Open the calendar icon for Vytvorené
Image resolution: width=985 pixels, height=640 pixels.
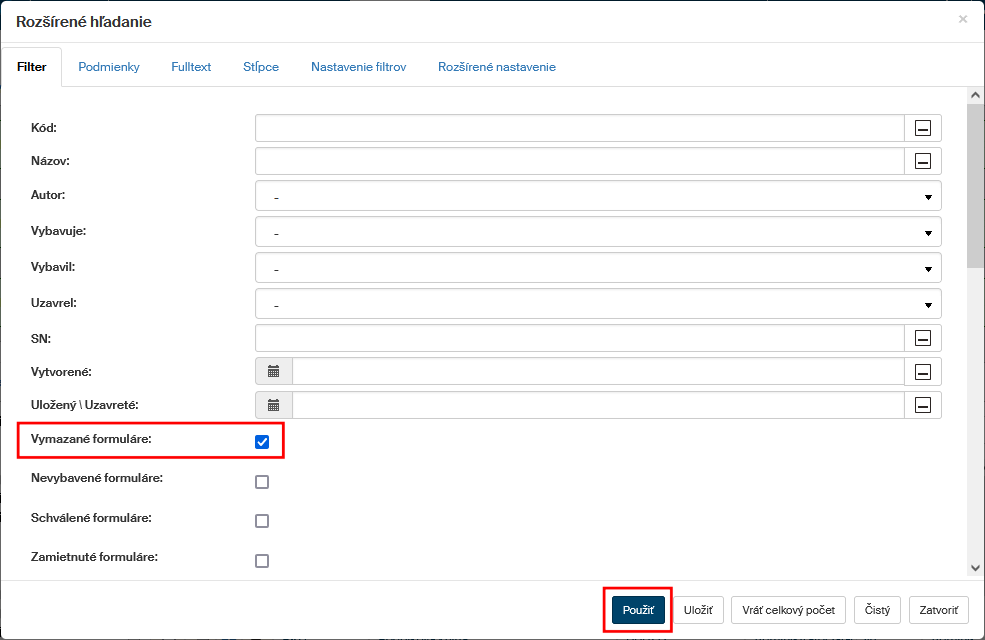pyautogui.click(x=274, y=372)
